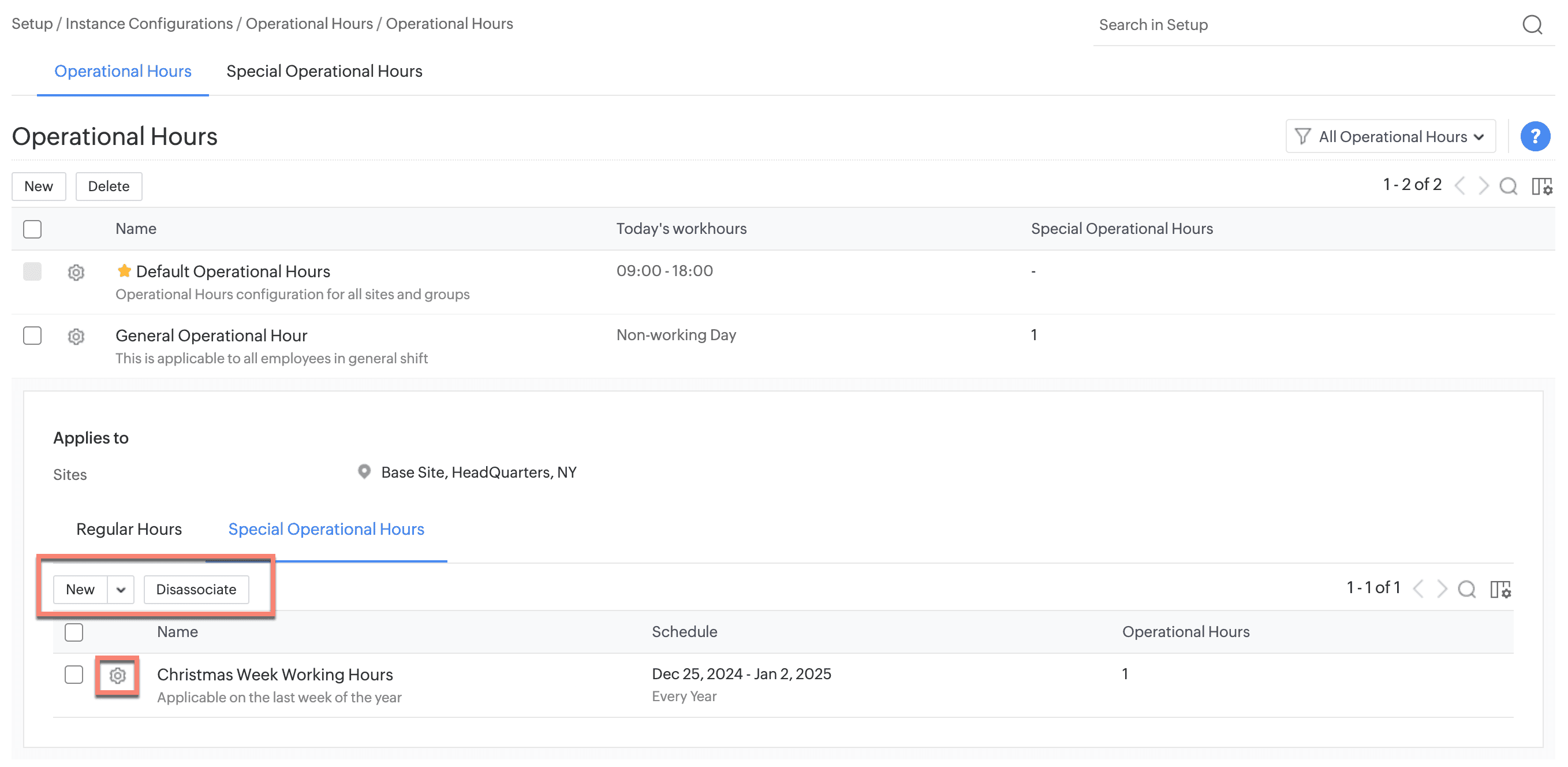
Task: Switch to the top Special Operational Hours tab
Action: tap(324, 71)
